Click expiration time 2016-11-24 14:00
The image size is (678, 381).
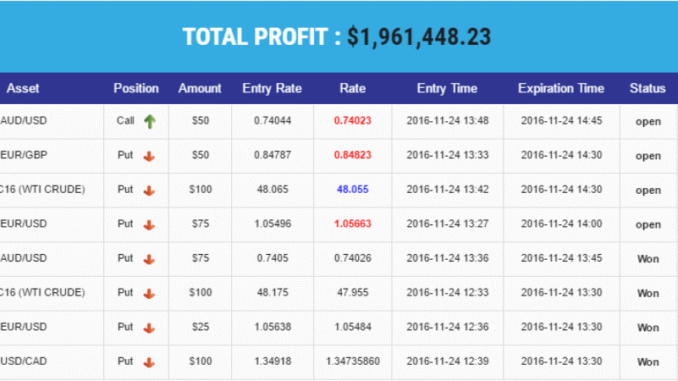(x=561, y=224)
